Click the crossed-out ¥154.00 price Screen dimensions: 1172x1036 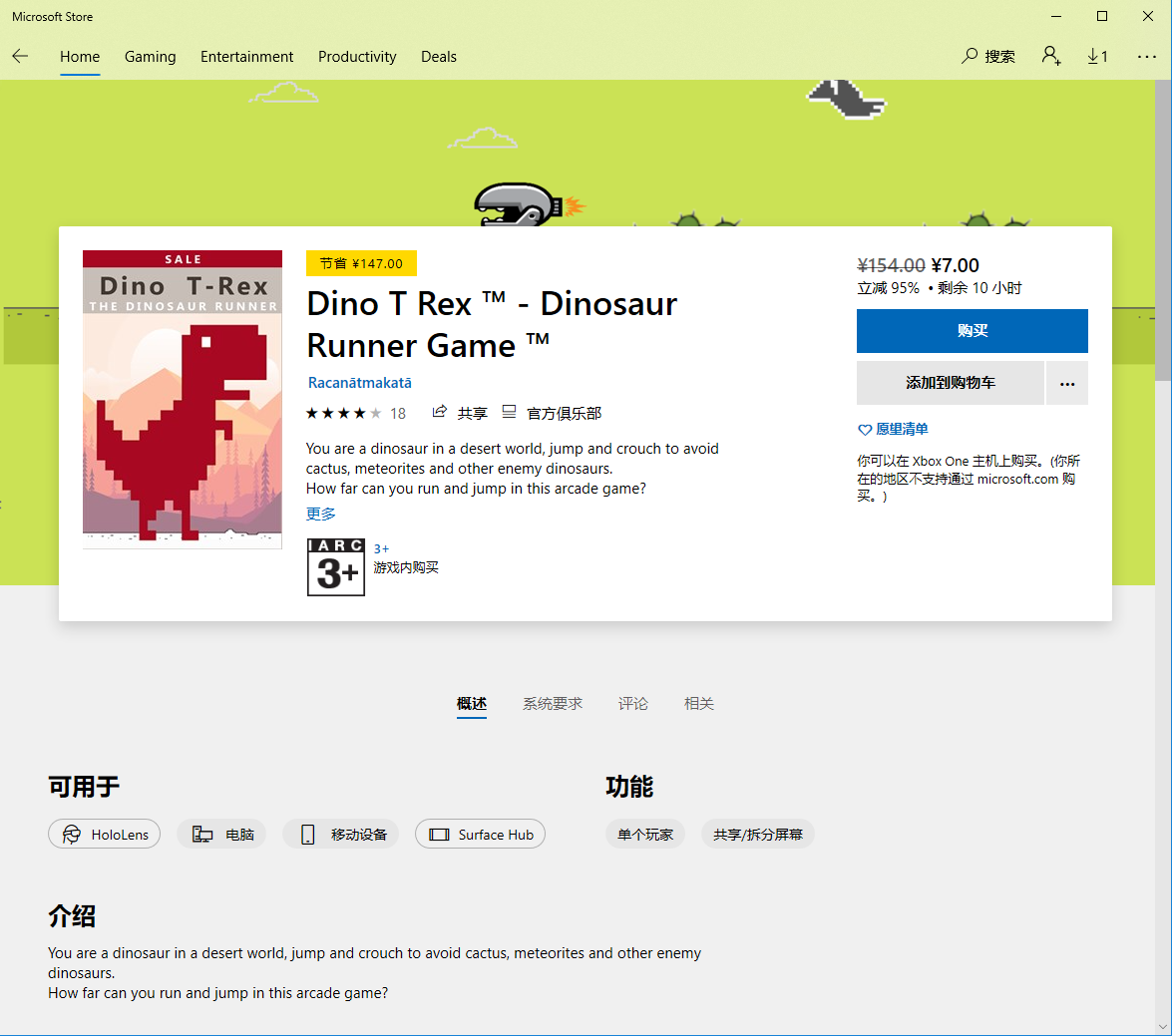click(891, 265)
